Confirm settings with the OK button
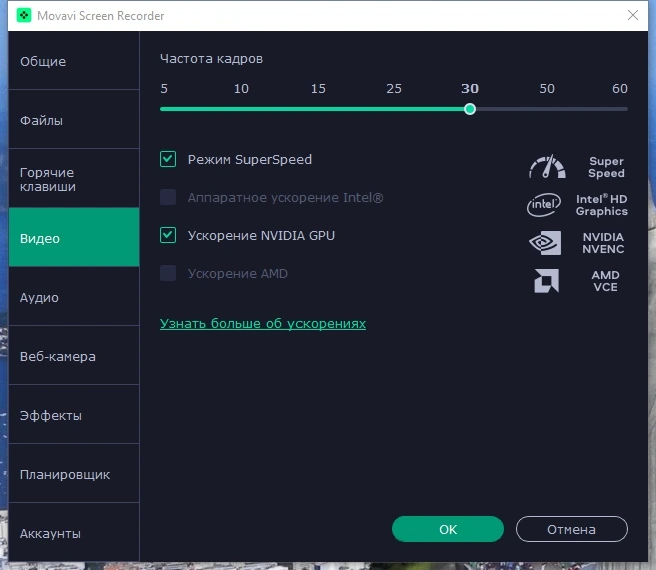Viewport: 656px width, 570px height. click(x=448, y=529)
